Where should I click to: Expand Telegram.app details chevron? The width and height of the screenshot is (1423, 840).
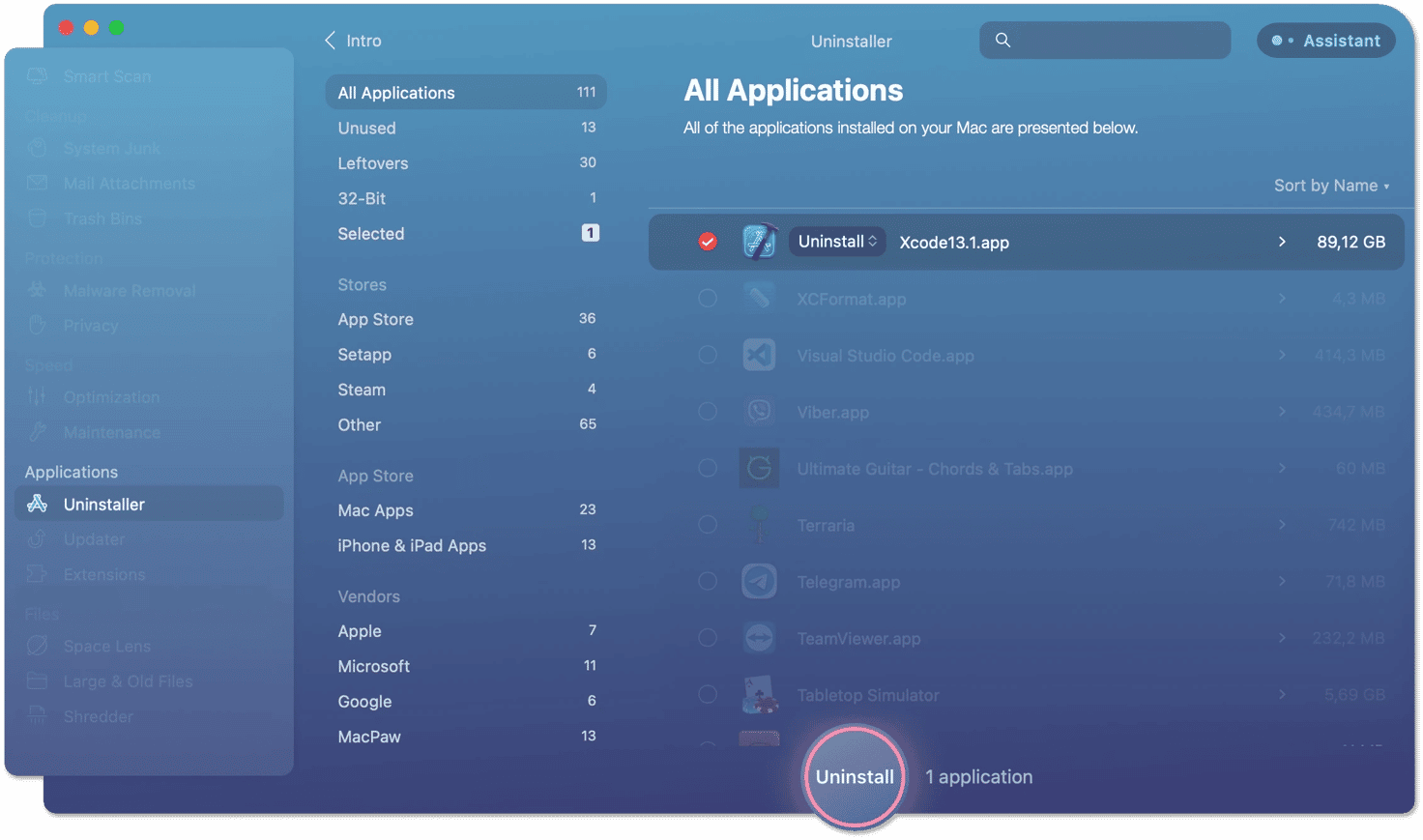pyautogui.click(x=1282, y=582)
